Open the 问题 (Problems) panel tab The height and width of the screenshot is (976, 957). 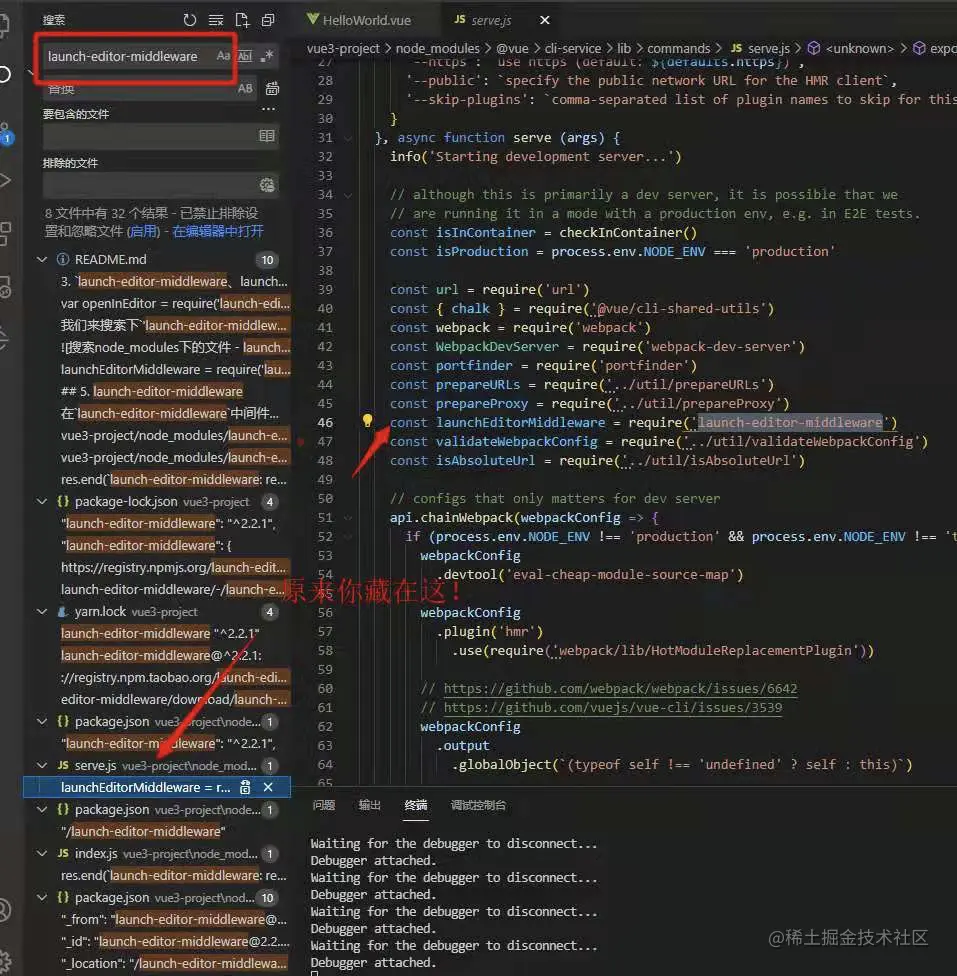(324, 805)
